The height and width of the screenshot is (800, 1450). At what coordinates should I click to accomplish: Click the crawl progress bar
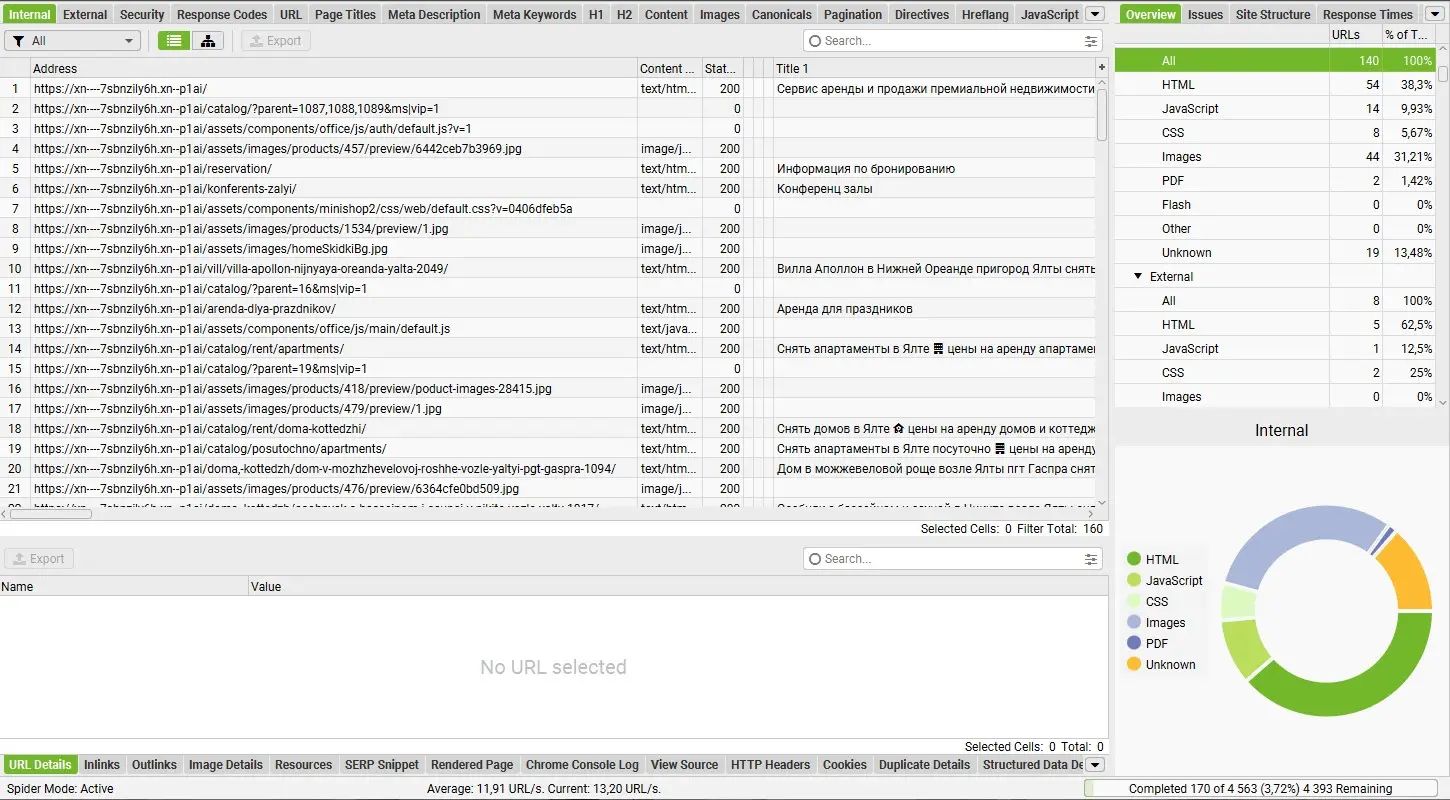(1265, 789)
